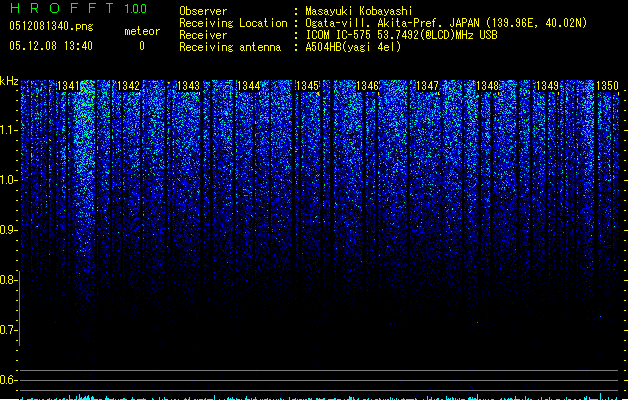Click the Observer label

[x=203, y=11]
